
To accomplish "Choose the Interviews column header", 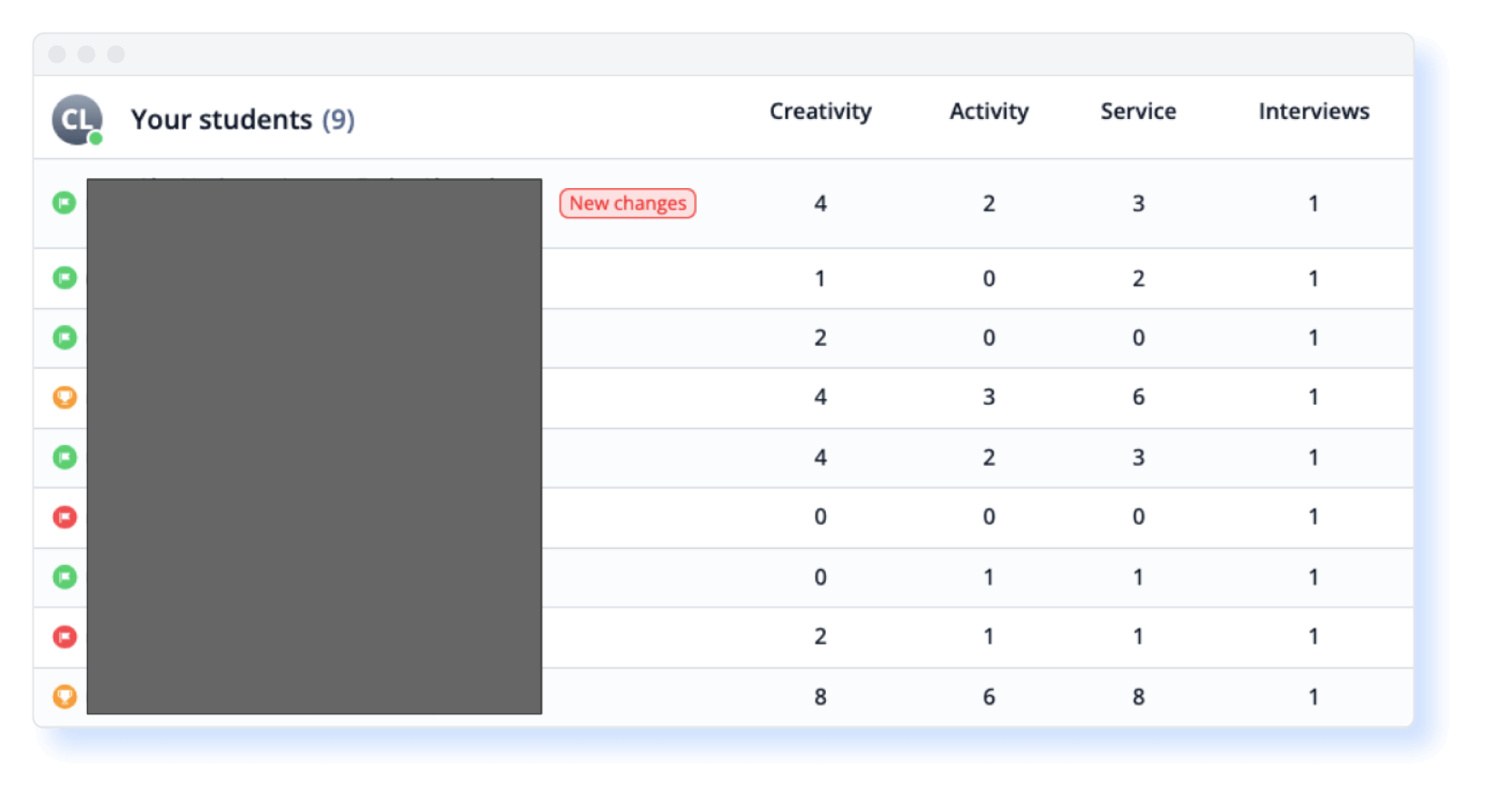I will pos(1313,112).
